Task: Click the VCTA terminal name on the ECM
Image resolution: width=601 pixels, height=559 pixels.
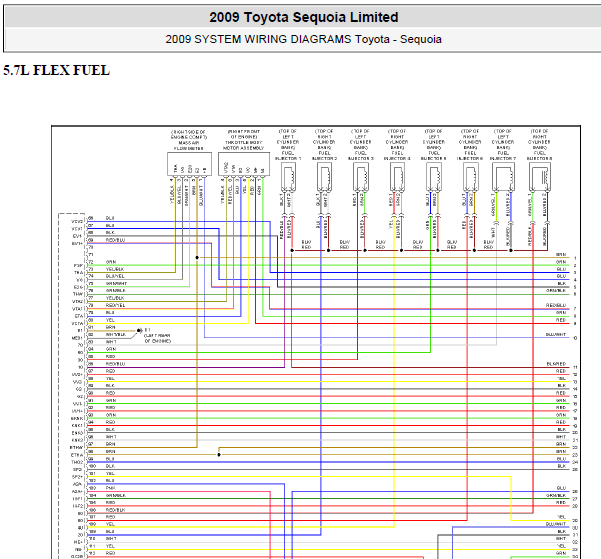Action: coord(77,324)
